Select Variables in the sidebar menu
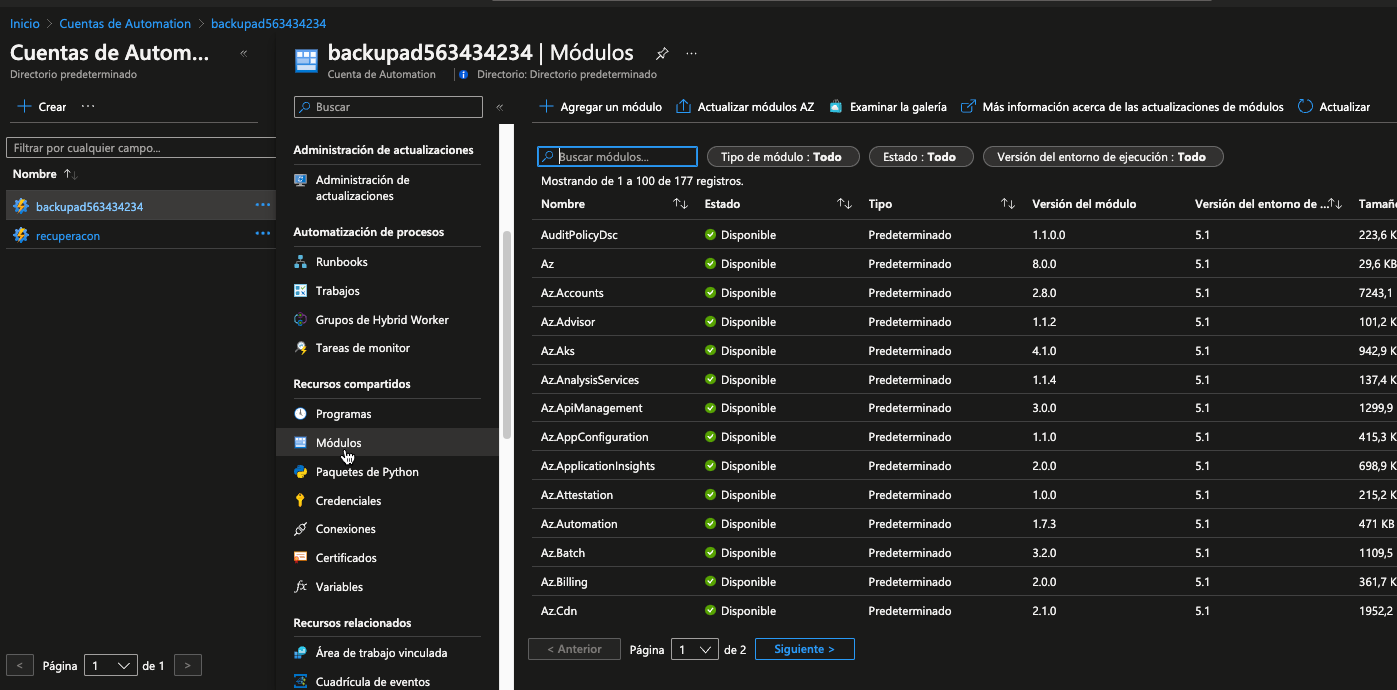The height and width of the screenshot is (690, 1397). tap(339, 587)
